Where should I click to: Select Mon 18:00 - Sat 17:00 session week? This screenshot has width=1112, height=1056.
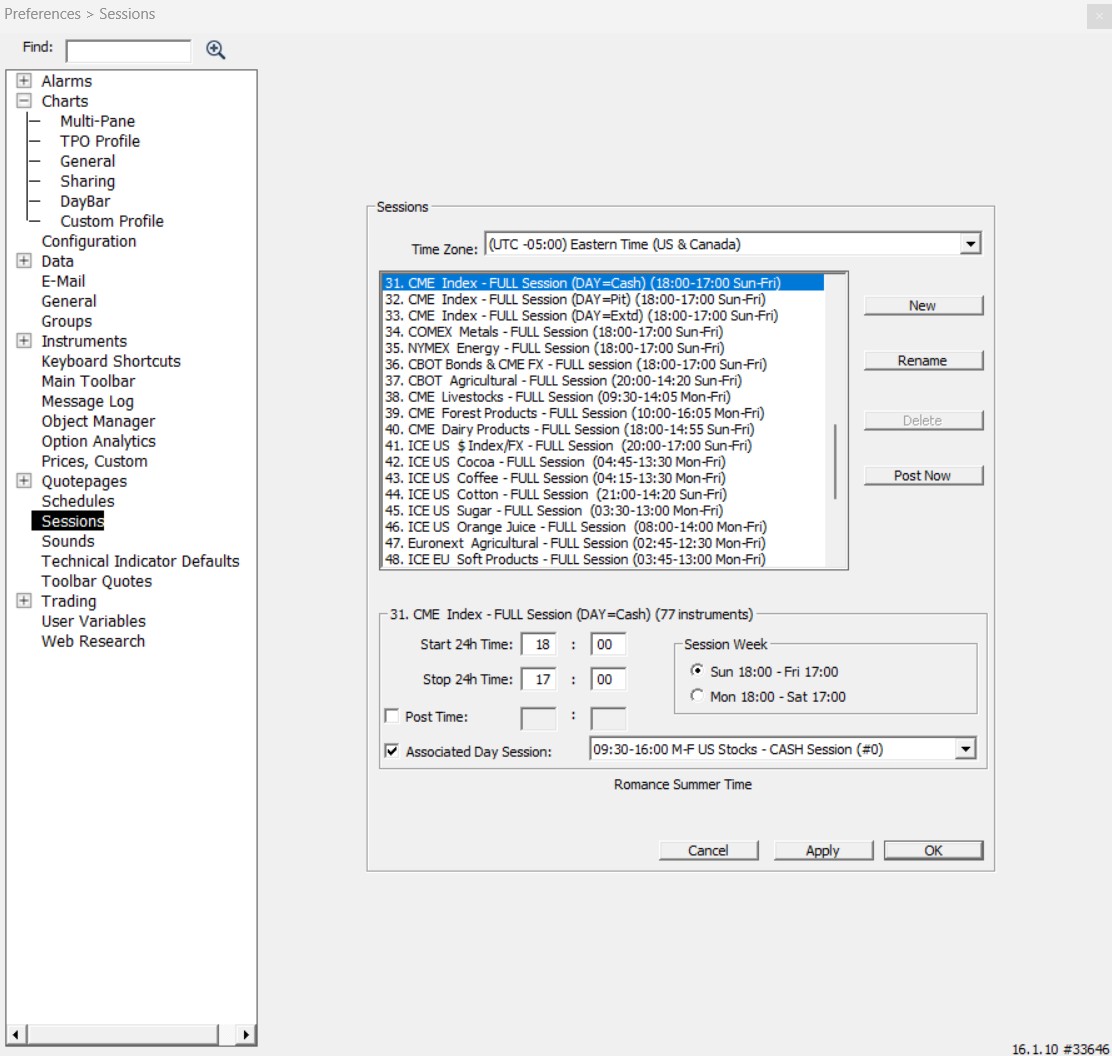tap(697, 697)
